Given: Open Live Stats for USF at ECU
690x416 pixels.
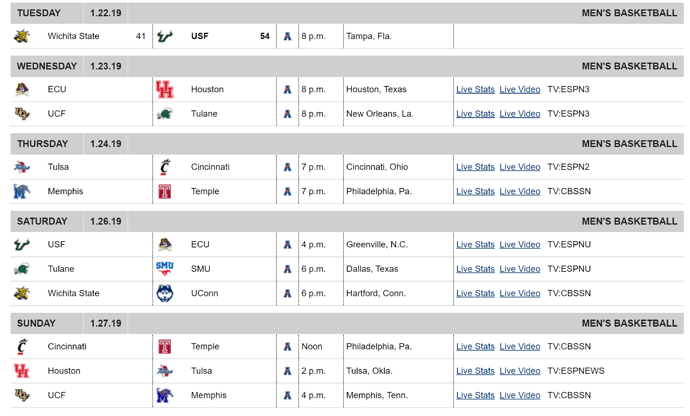Looking at the screenshot, I should click(475, 244).
